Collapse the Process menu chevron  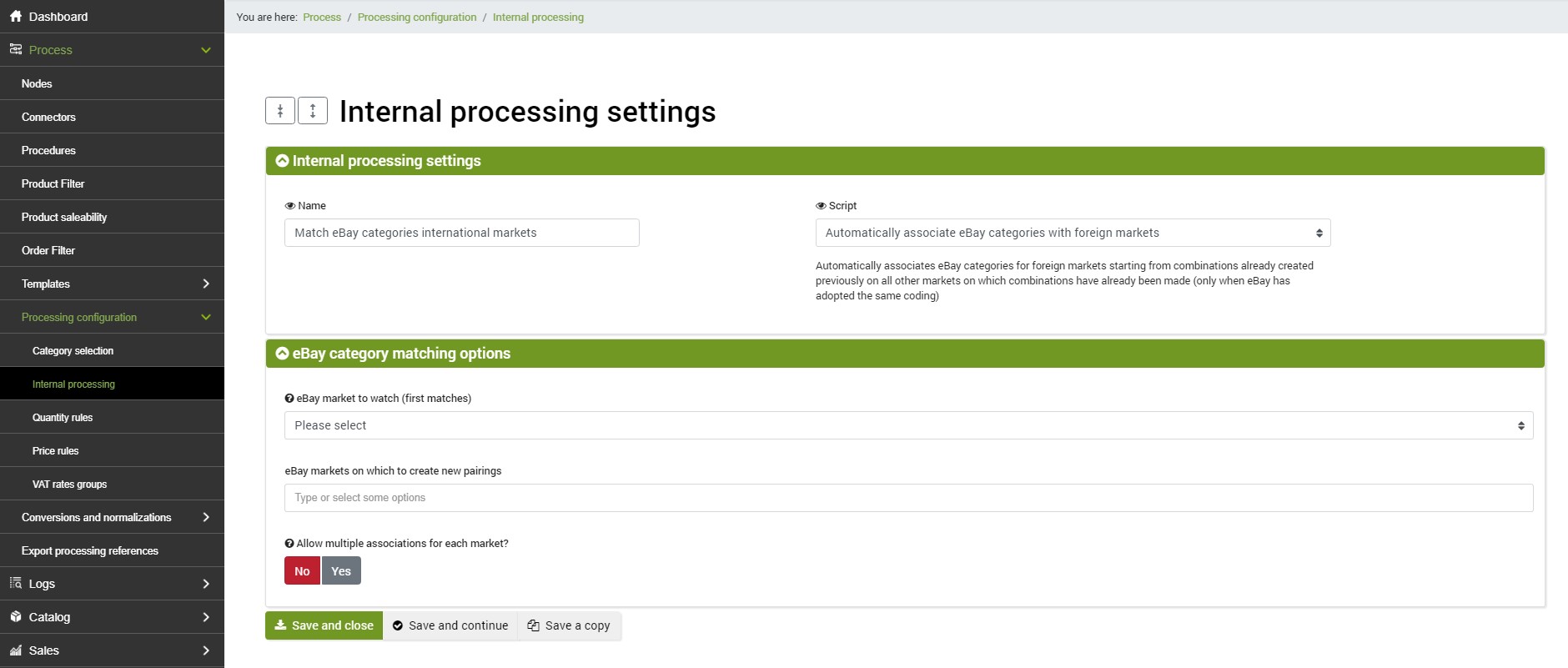click(206, 50)
